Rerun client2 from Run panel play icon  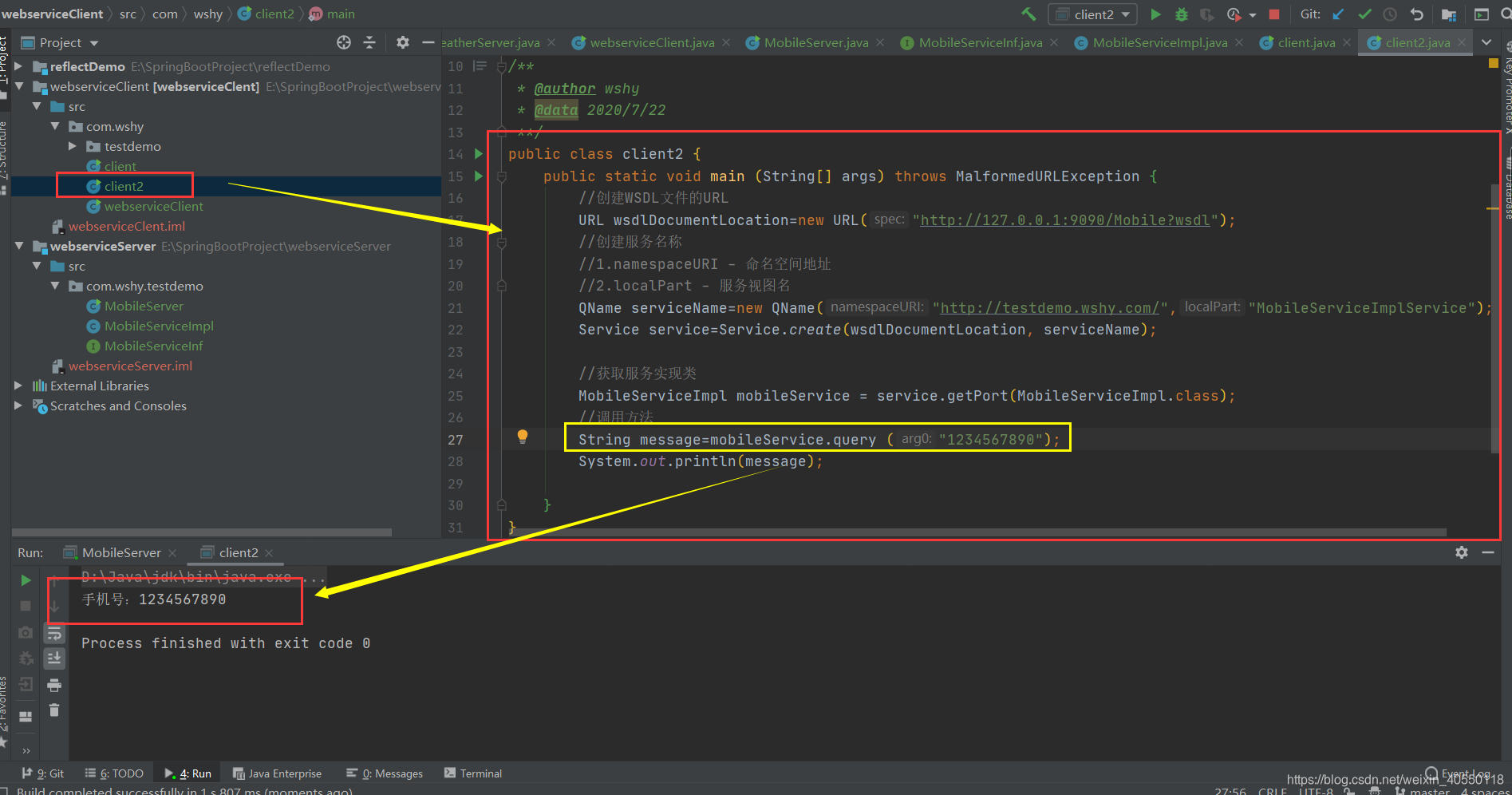[x=26, y=580]
